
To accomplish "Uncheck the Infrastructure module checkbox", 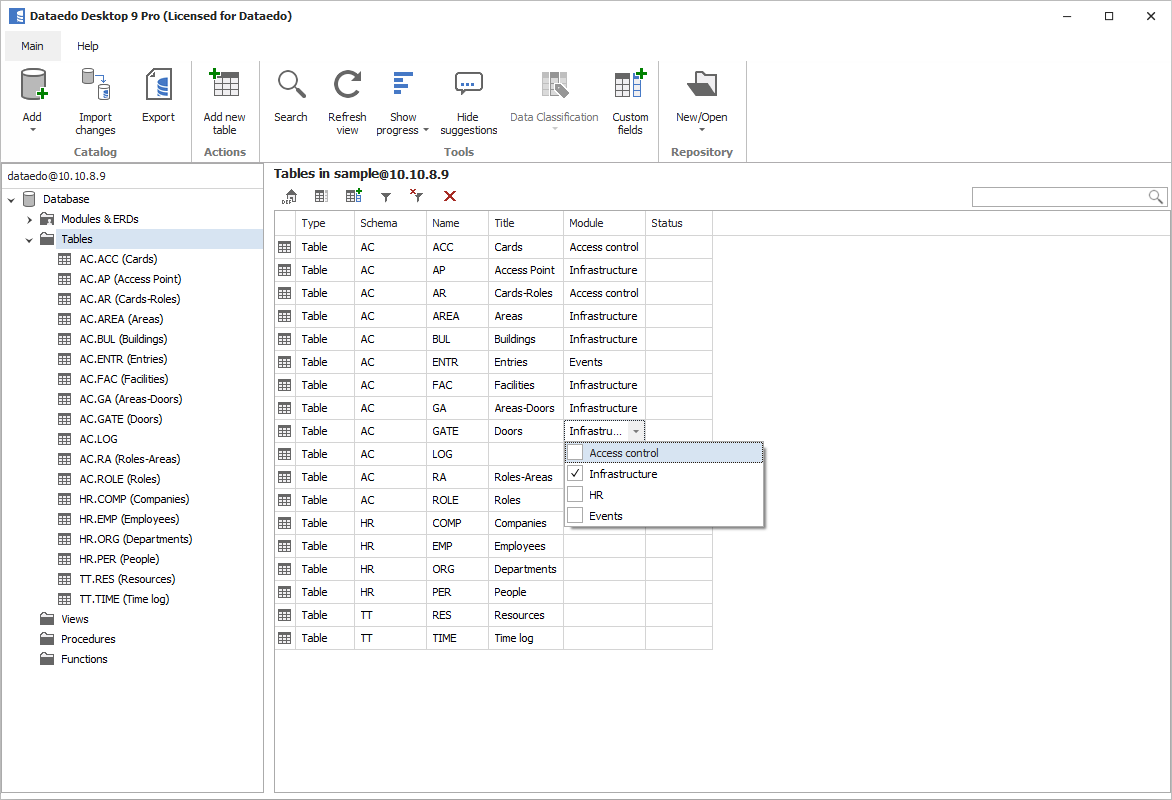I will 576,474.
